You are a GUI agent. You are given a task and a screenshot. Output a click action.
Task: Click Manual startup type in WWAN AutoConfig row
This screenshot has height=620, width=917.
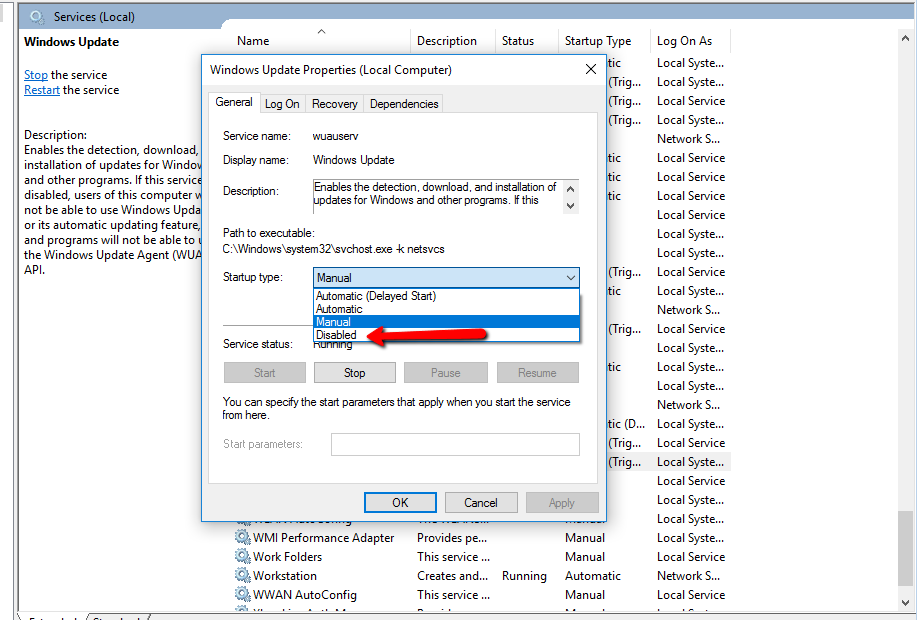585,595
